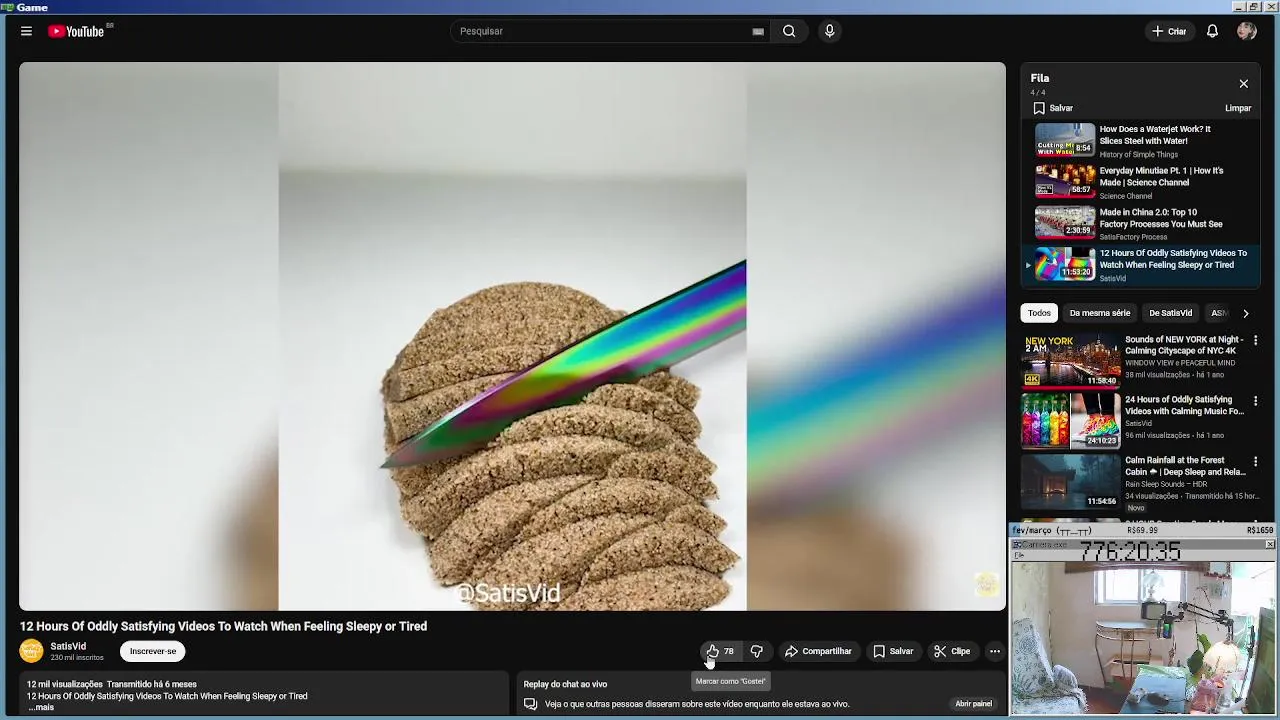Open the SatisVid channel name link
Screen dimensions: 1280x720
(68, 646)
